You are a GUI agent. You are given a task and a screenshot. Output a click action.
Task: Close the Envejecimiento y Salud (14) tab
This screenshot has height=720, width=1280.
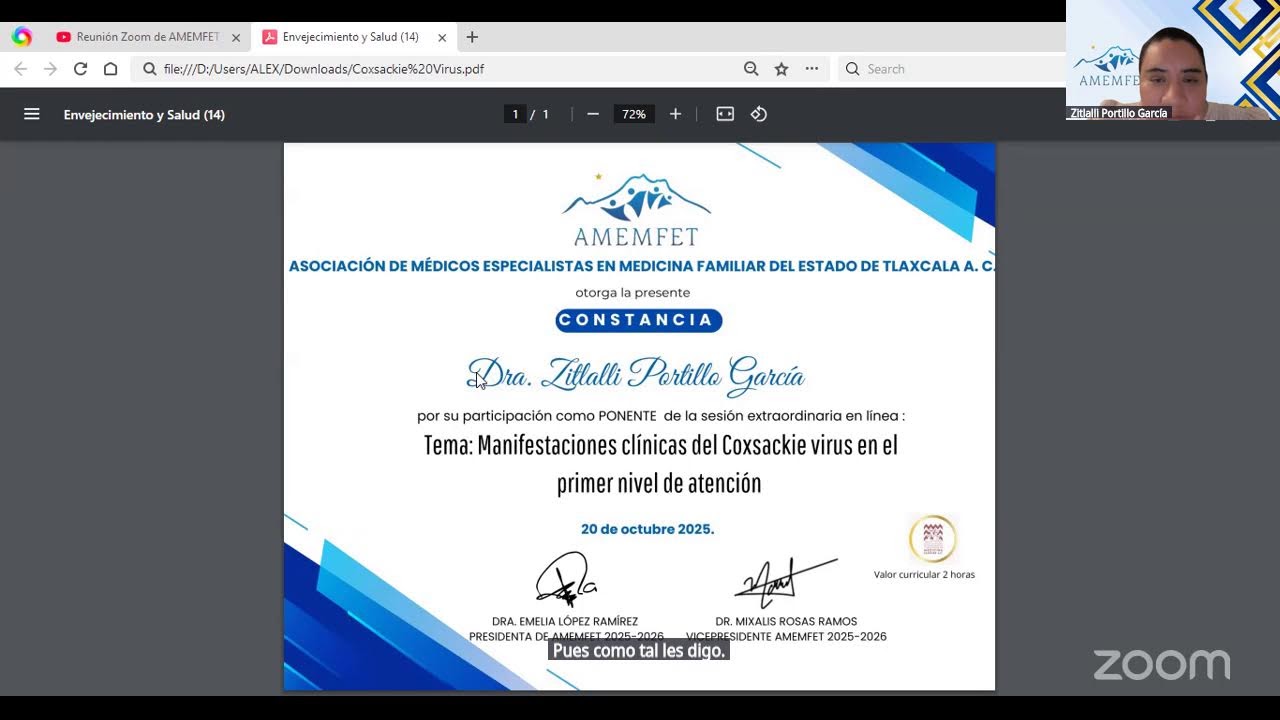442,37
